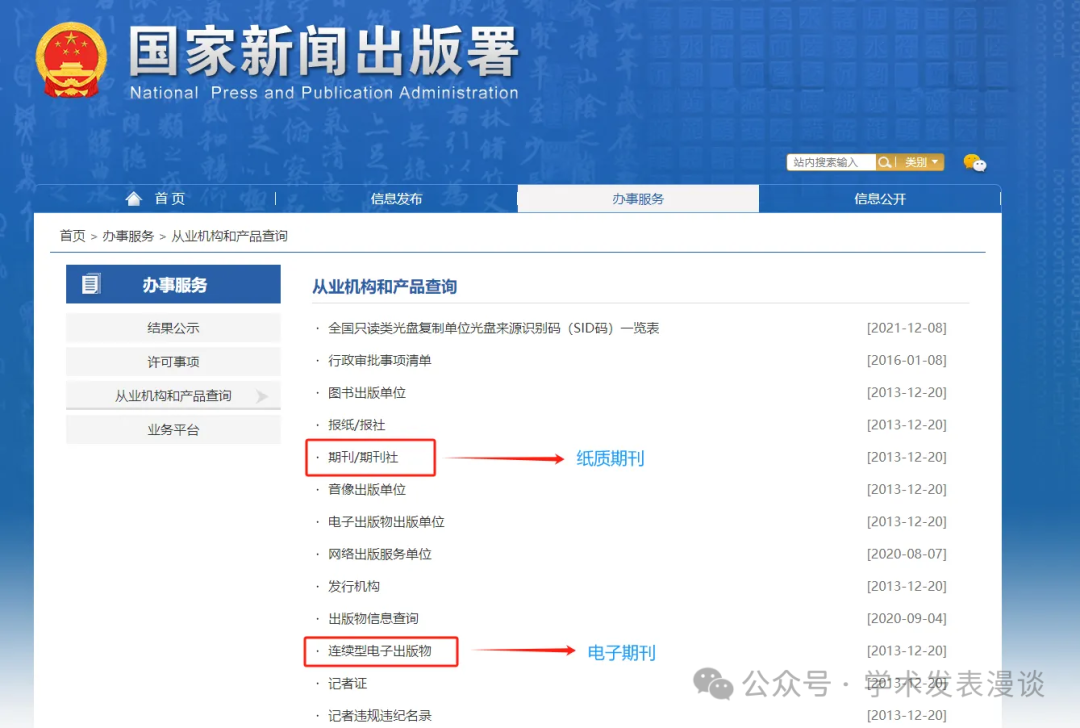The height and width of the screenshot is (728, 1080).
Task: Click arrow icon next to 从业机构和产品查询 sidebar
Action: pyautogui.click(x=262, y=396)
